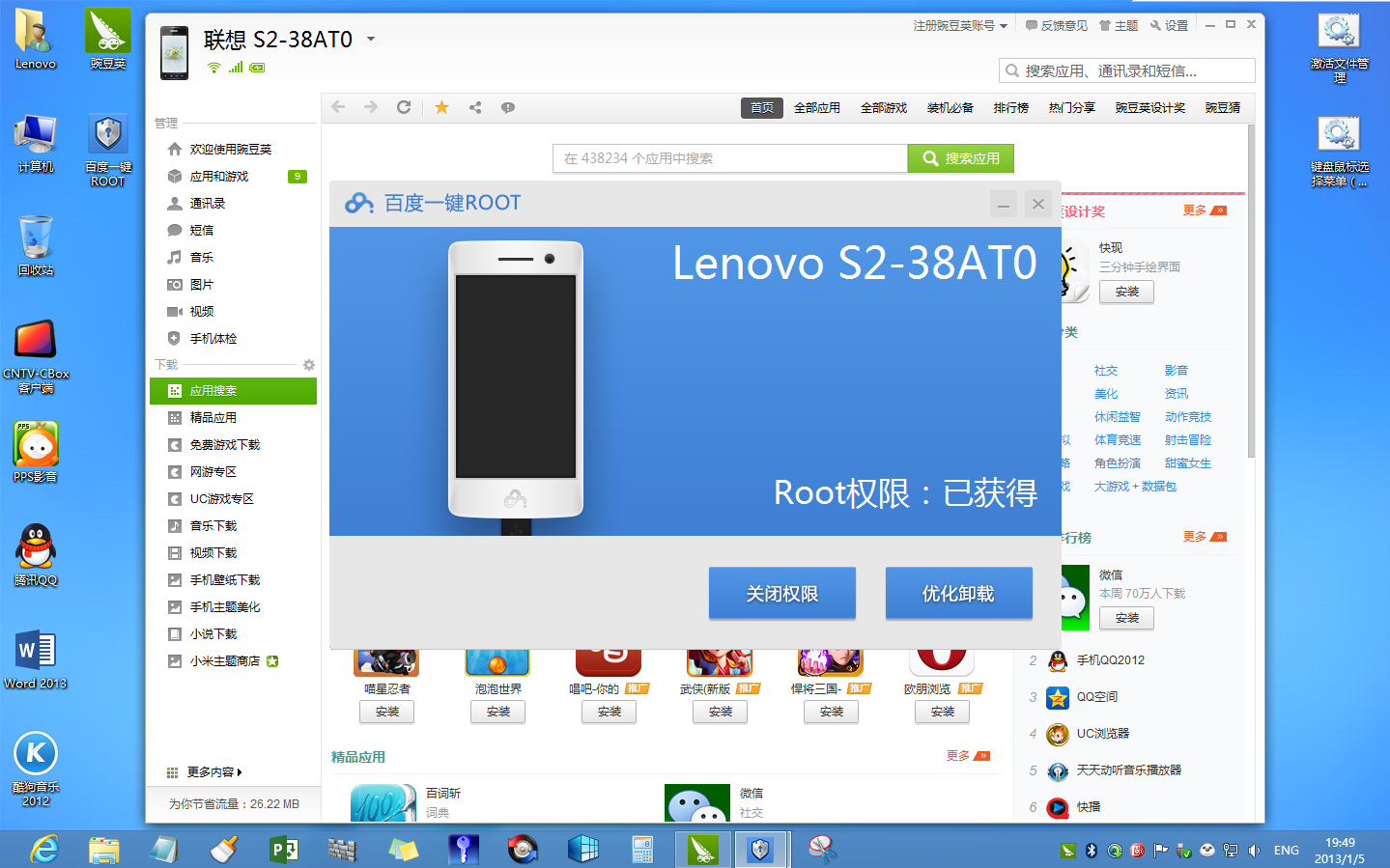1390x868 pixels.
Task: Refresh the app store page
Action: 404,107
